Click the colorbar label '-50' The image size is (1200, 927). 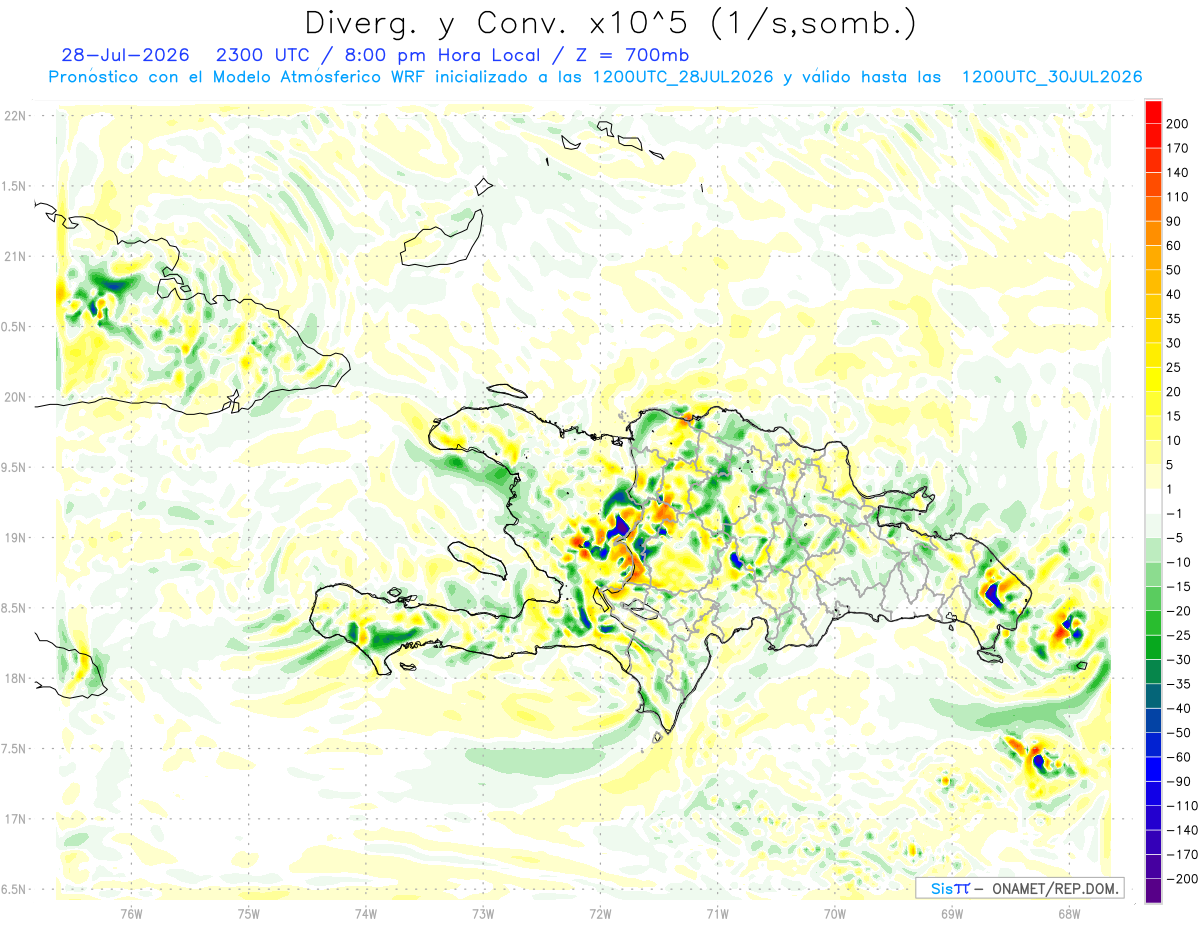pyautogui.click(x=1181, y=733)
